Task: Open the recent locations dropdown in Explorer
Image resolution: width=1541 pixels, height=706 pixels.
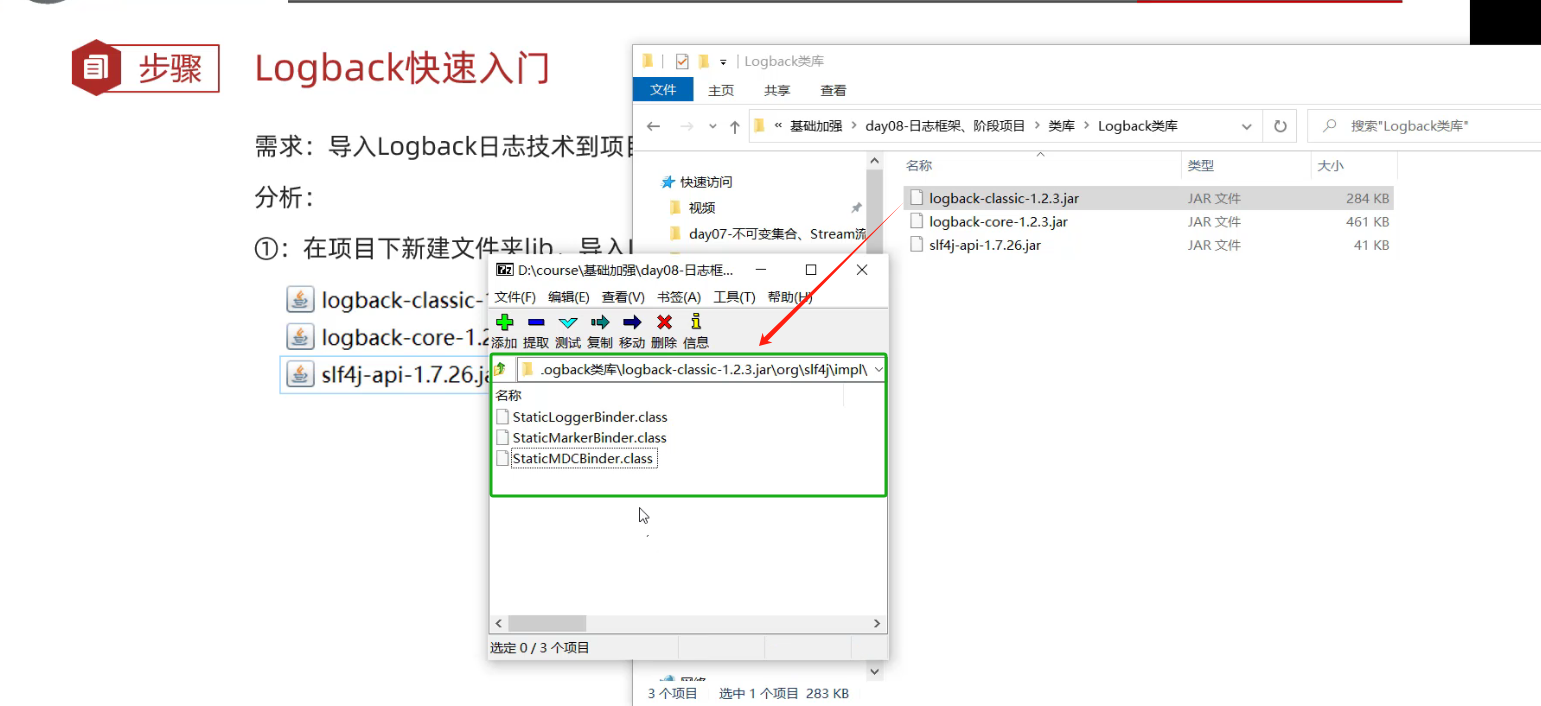Action: (712, 126)
